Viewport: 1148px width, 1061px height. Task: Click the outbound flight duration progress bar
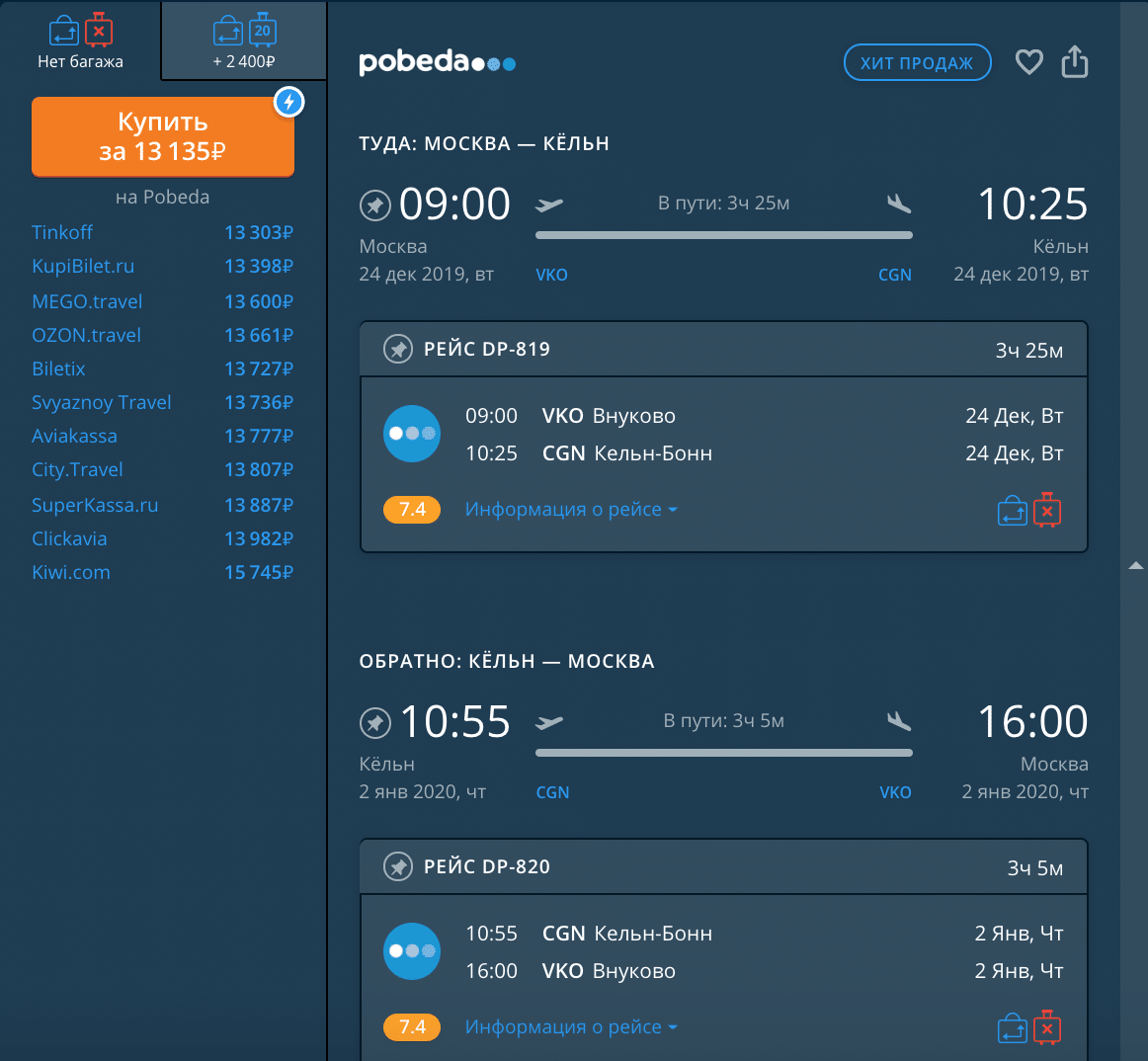tap(724, 235)
